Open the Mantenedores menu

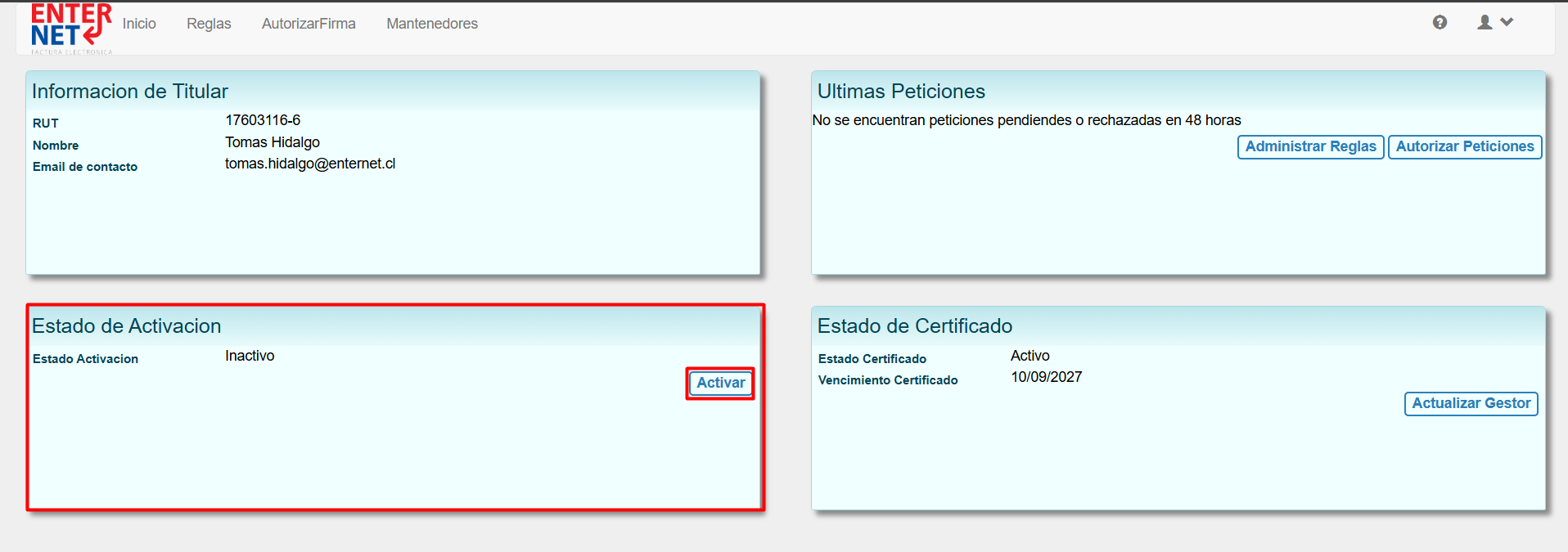click(432, 24)
